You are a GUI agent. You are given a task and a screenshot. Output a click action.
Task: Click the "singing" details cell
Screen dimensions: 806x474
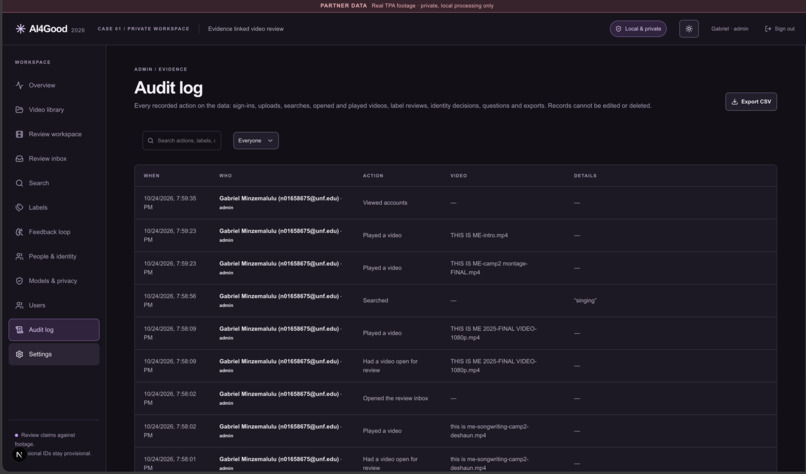[585, 300]
